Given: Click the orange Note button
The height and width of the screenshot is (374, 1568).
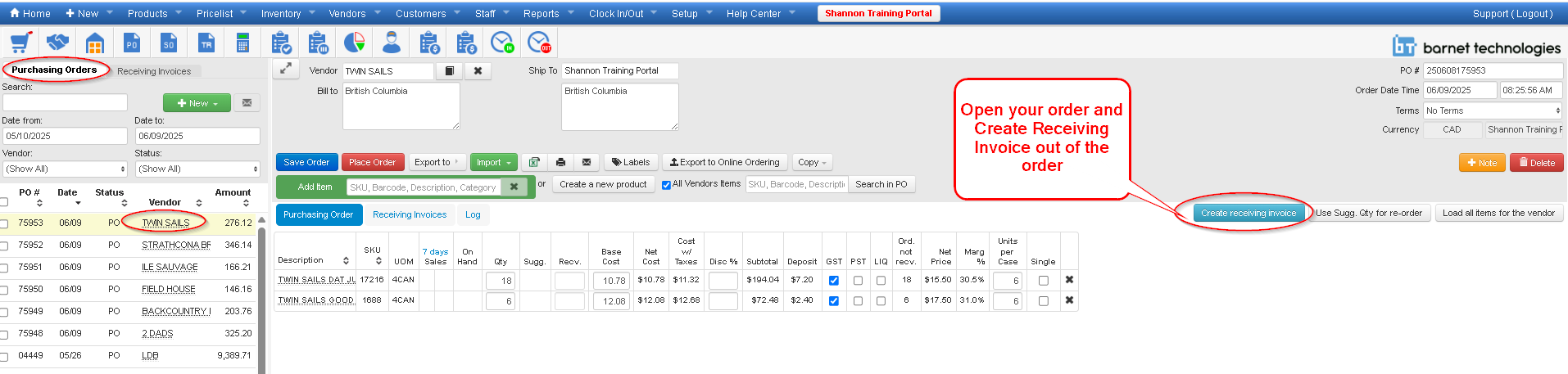Looking at the screenshot, I should pos(1482,163).
